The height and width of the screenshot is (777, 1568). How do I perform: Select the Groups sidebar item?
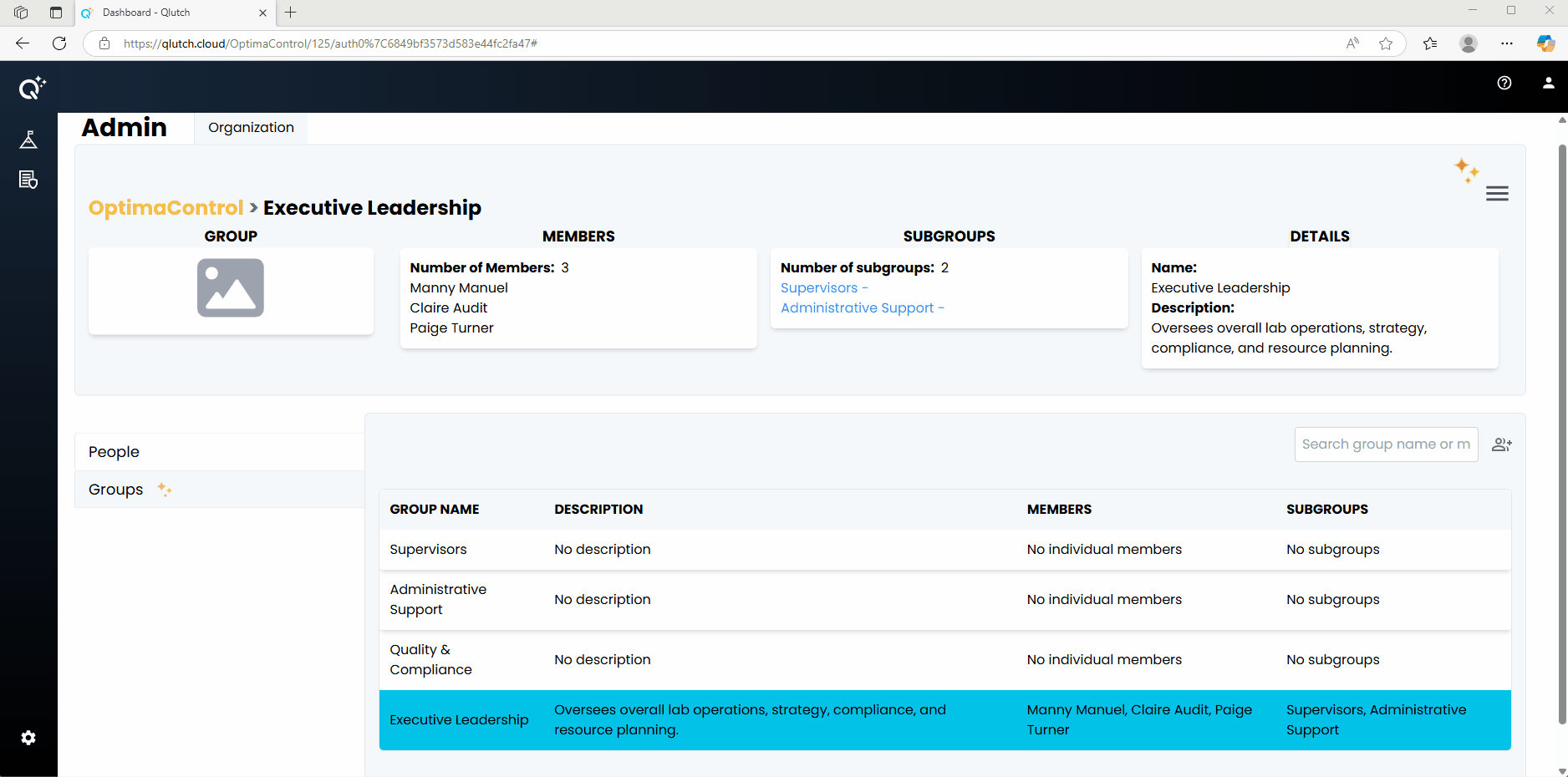point(115,489)
